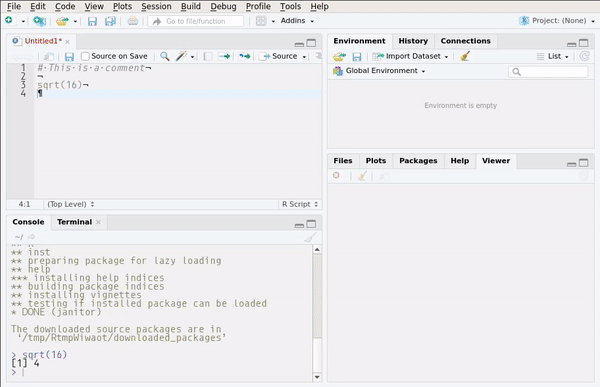Click the Load workspace folder icon

pyautogui.click(x=339, y=57)
